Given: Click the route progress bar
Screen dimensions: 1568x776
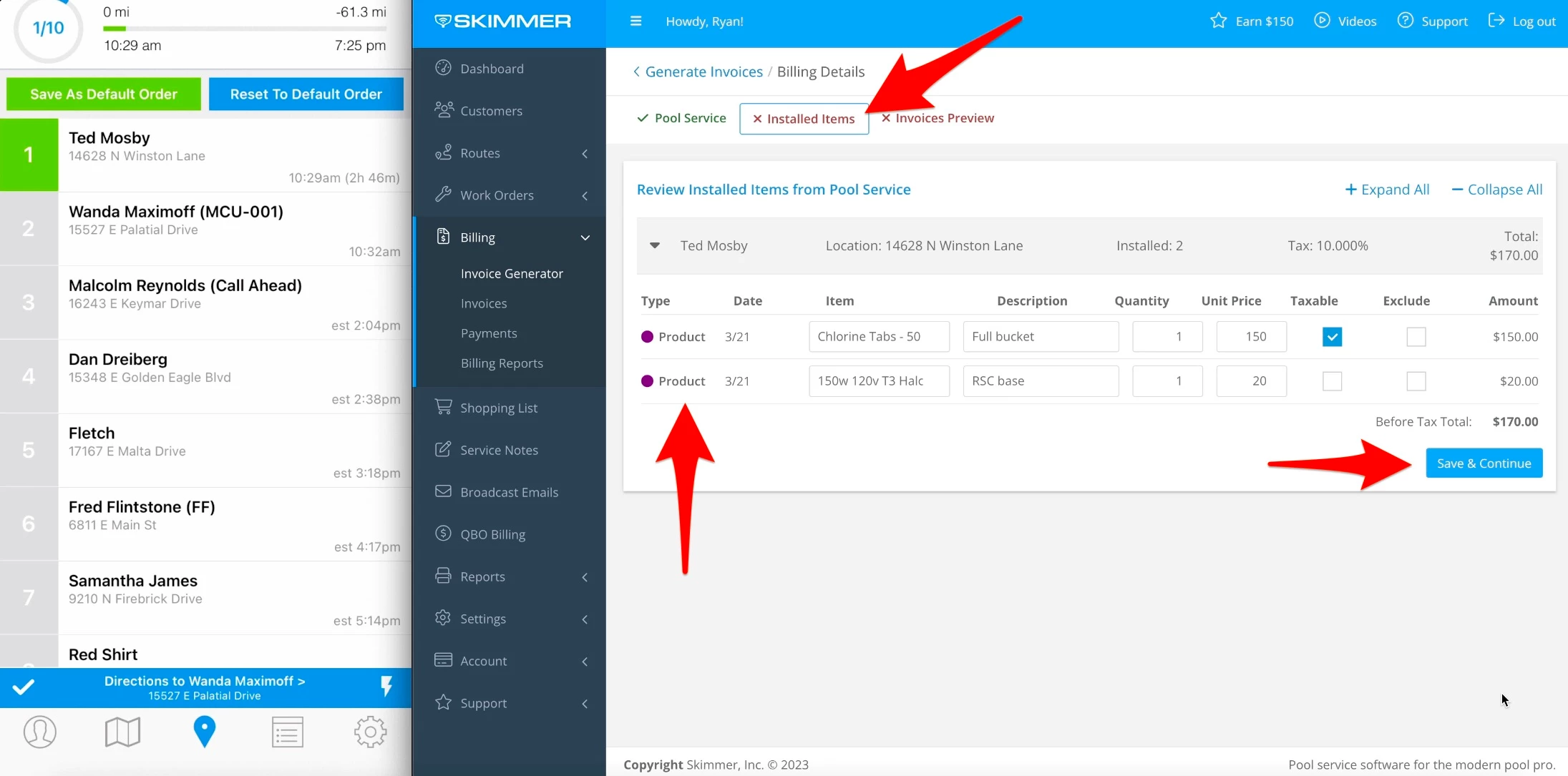Looking at the screenshot, I should coord(245,29).
